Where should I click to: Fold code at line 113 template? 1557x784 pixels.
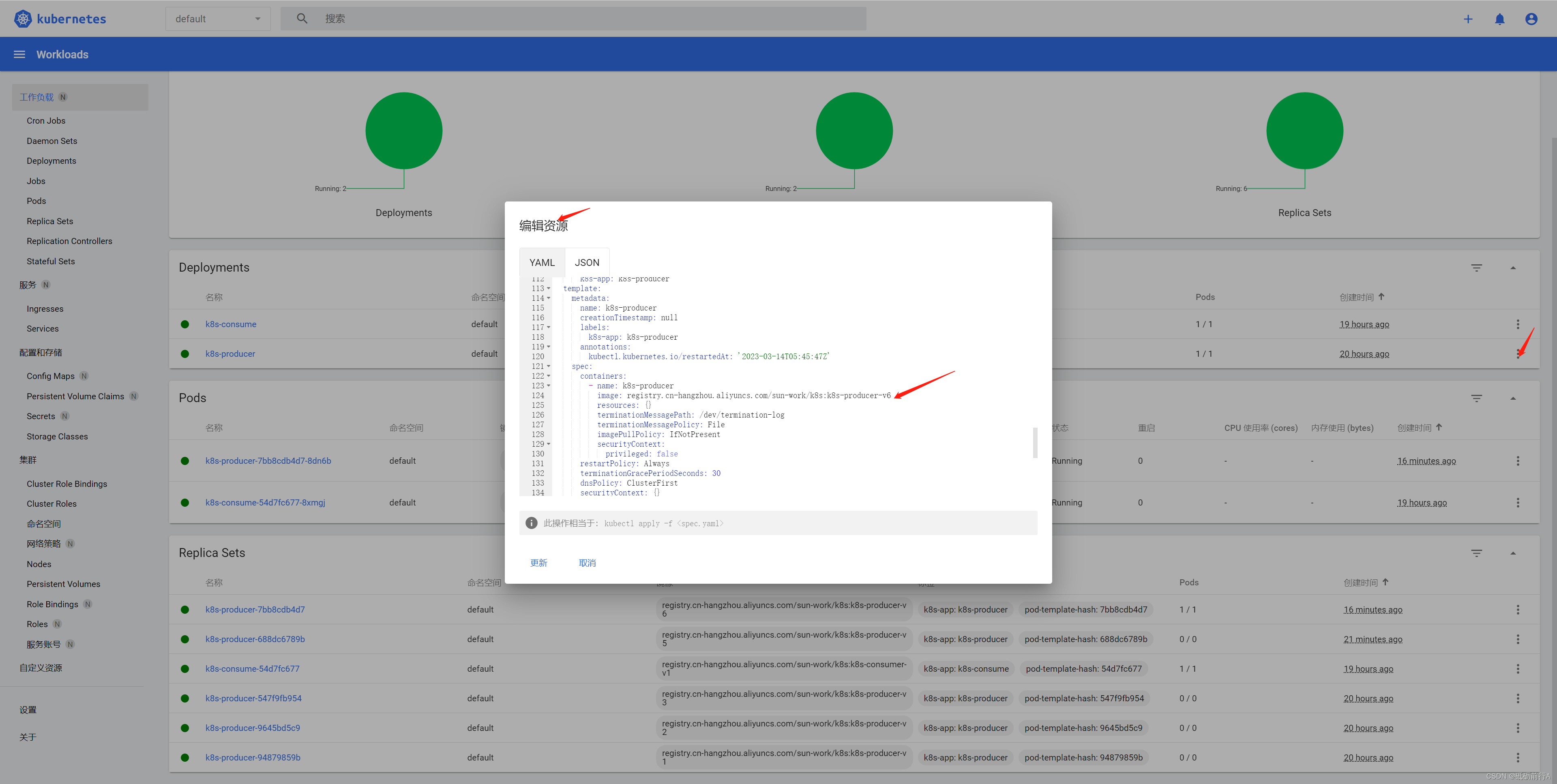(x=549, y=289)
